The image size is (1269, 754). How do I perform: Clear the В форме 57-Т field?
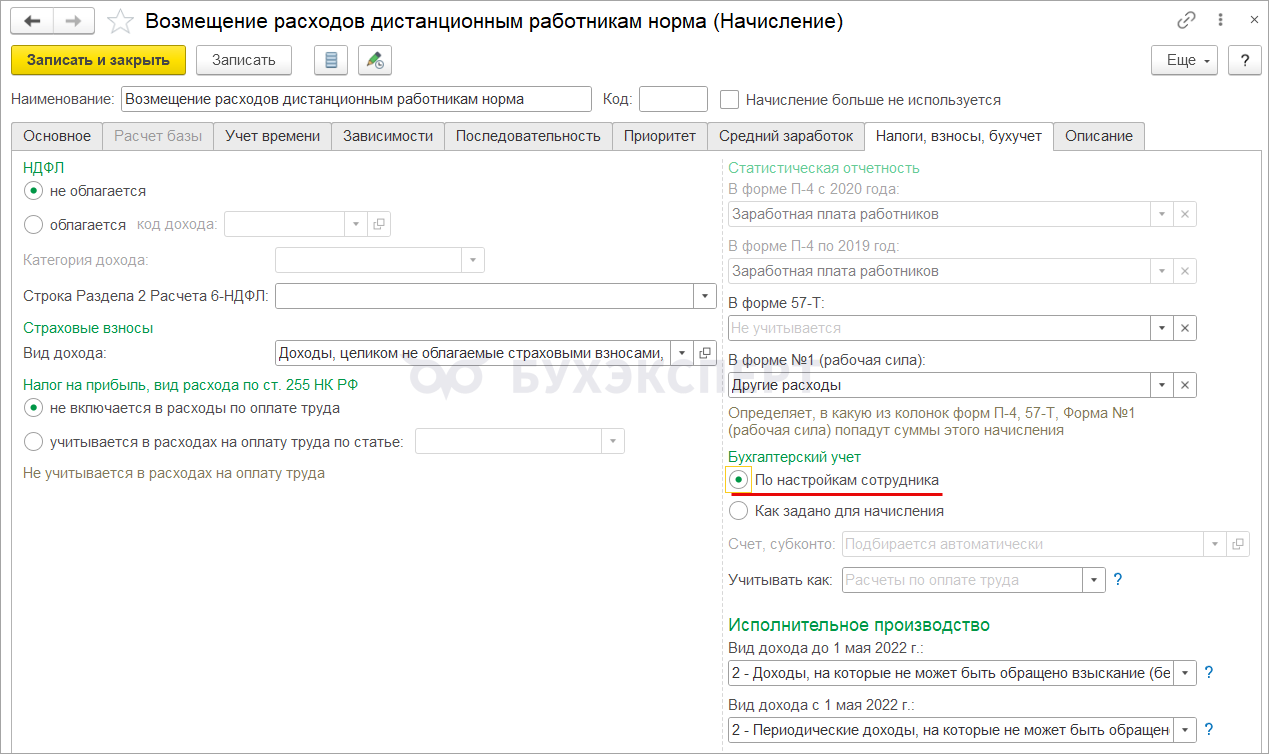click(1185, 328)
